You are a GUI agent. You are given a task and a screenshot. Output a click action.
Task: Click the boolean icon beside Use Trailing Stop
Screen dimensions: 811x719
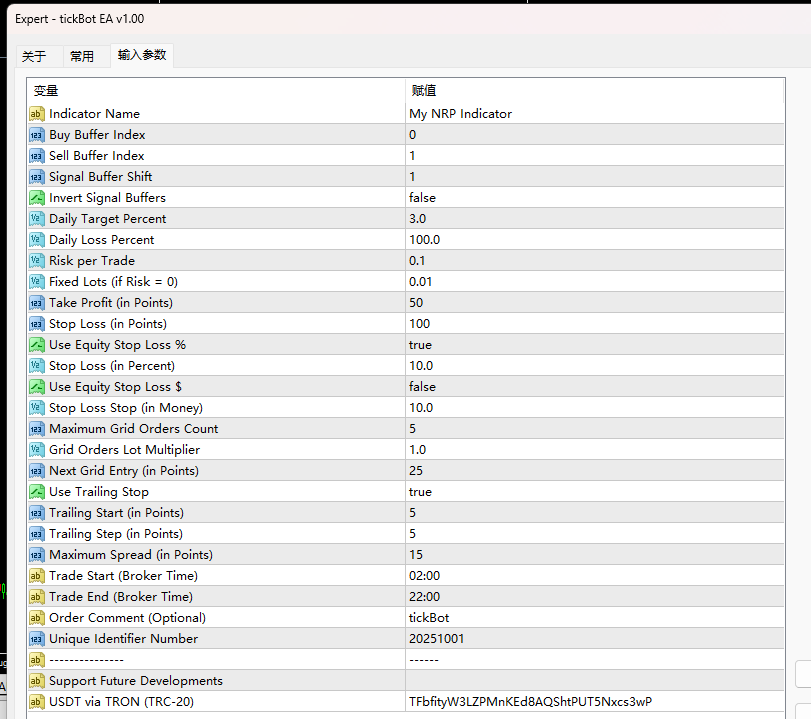(36, 492)
